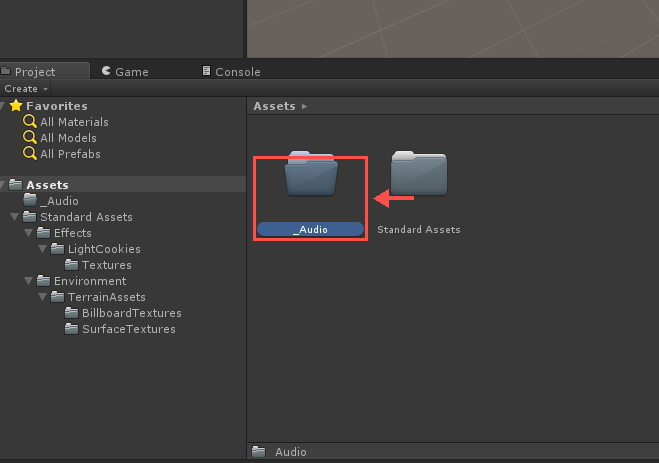659x463 pixels.
Task: Click the BillboardTextures folder icon
Action: pos(71,312)
